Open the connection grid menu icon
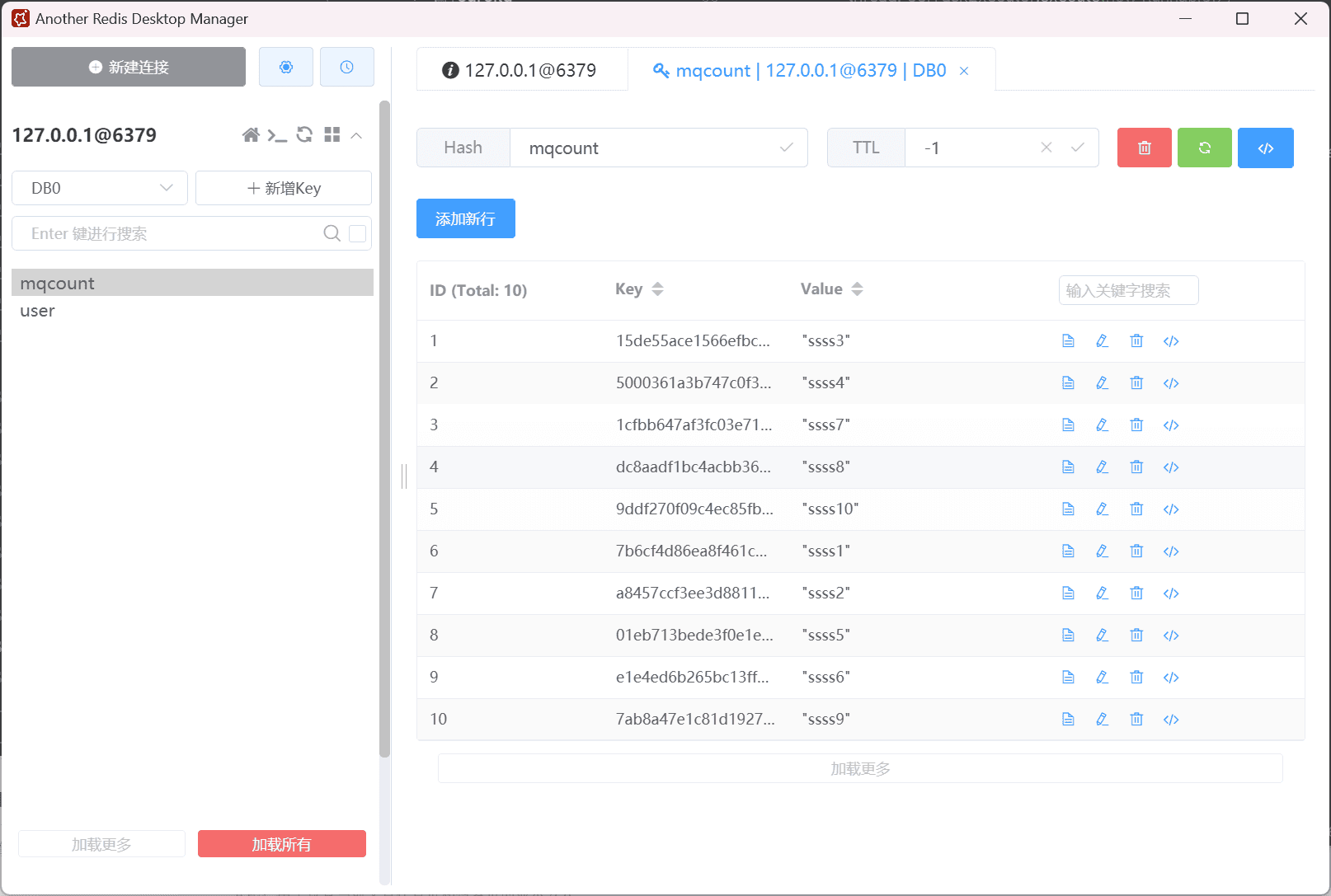The height and width of the screenshot is (896, 1331). pos(332,134)
